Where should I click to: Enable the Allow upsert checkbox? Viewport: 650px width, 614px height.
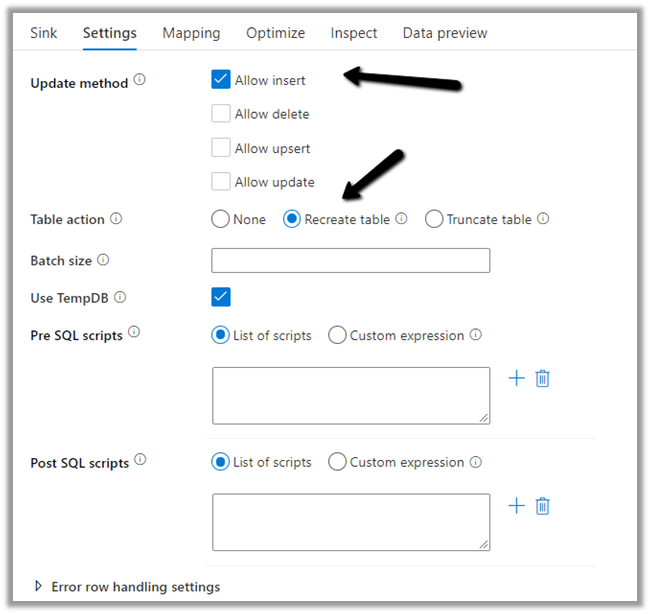coord(221,148)
